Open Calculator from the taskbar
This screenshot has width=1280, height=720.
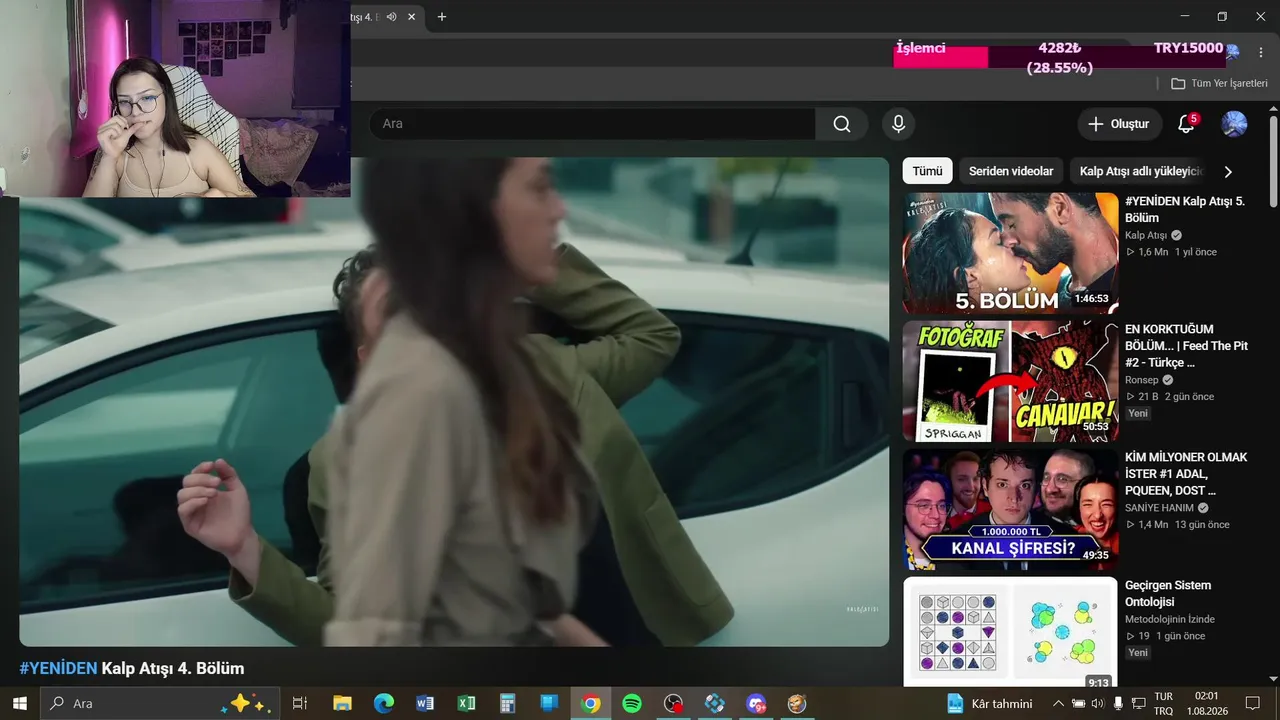pos(508,703)
